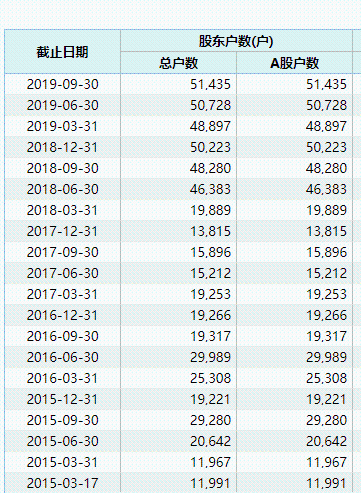Click the 截止日期 column header
Image resolution: width=361 pixels, height=493 pixels.
pos(62,52)
